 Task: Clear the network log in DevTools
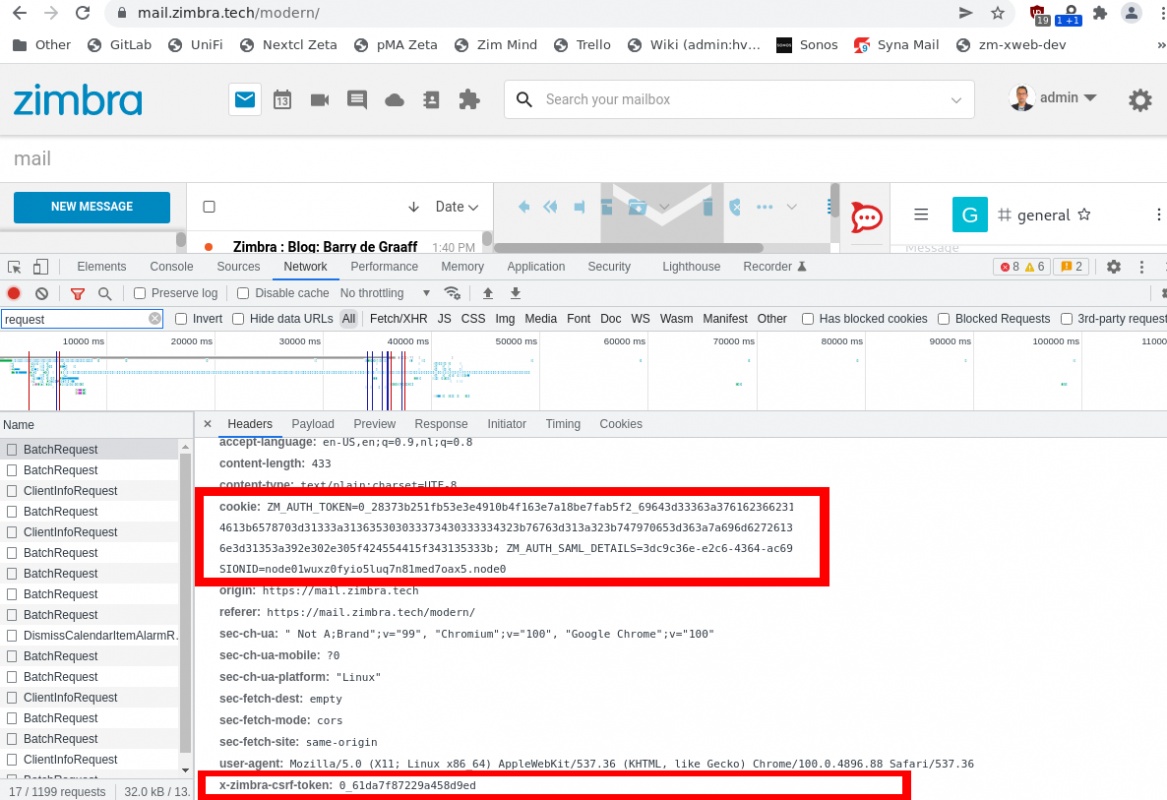pos(42,294)
